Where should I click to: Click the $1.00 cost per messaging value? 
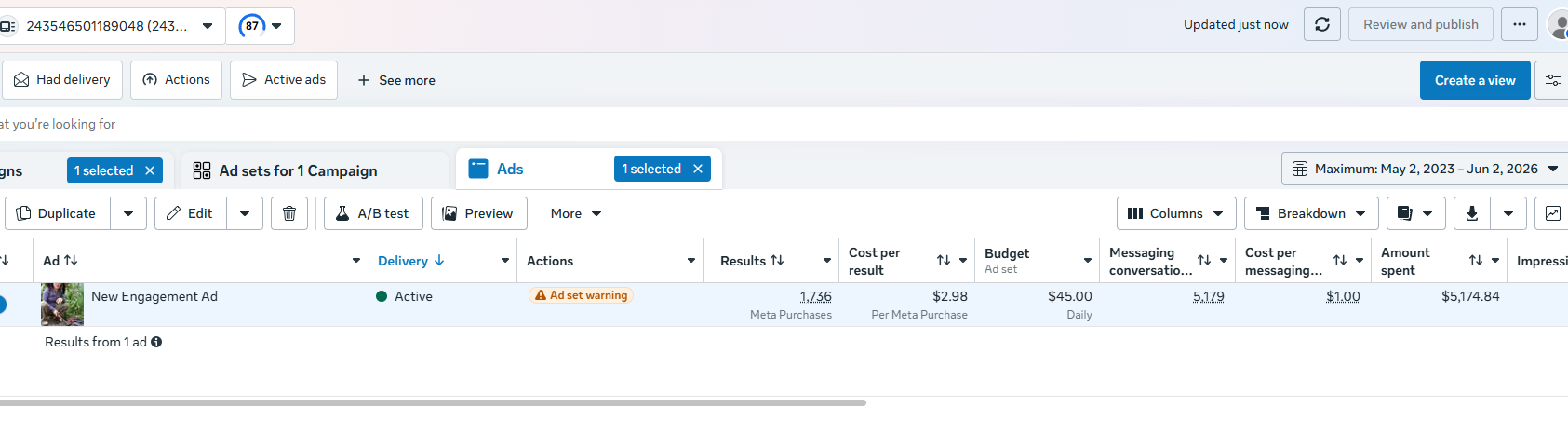click(1343, 296)
